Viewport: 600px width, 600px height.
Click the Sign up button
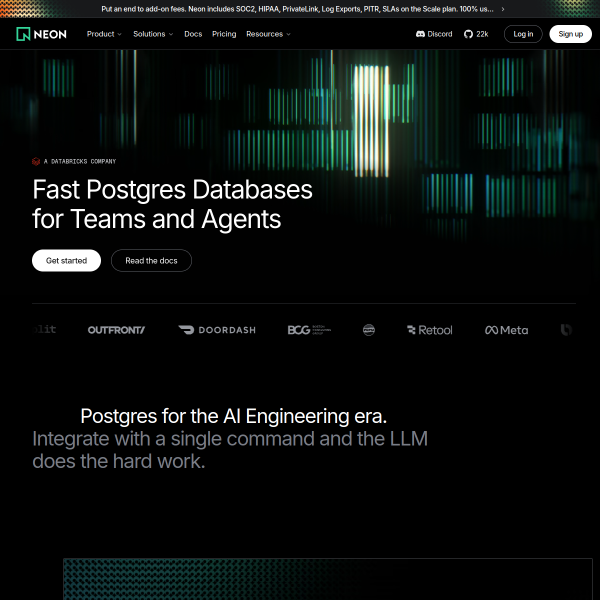coord(570,34)
